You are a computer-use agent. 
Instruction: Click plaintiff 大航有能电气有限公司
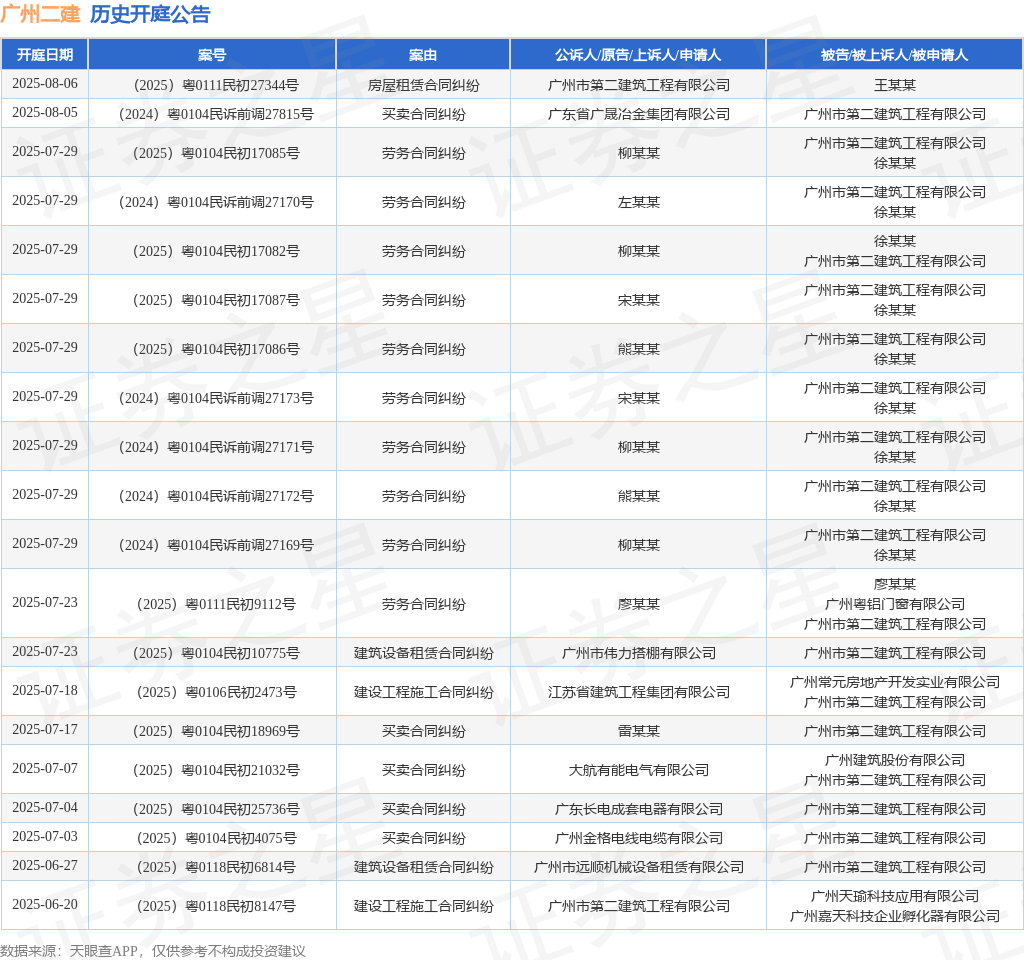[639, 770]
